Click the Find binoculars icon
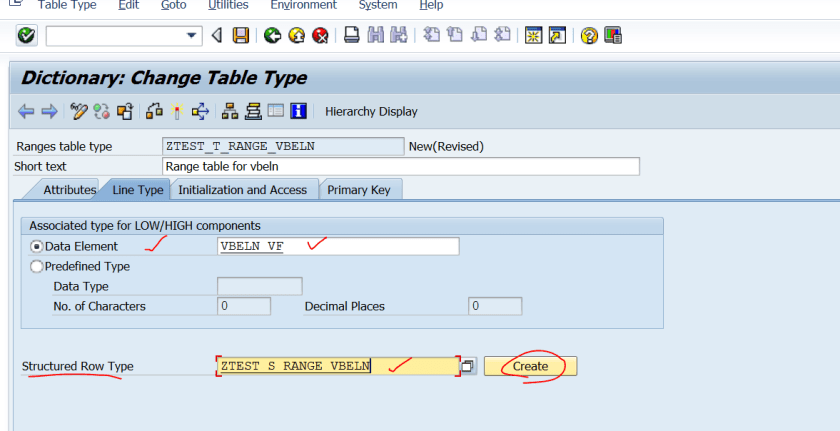This screenshot has width=840, height=431. coord(376,35)
